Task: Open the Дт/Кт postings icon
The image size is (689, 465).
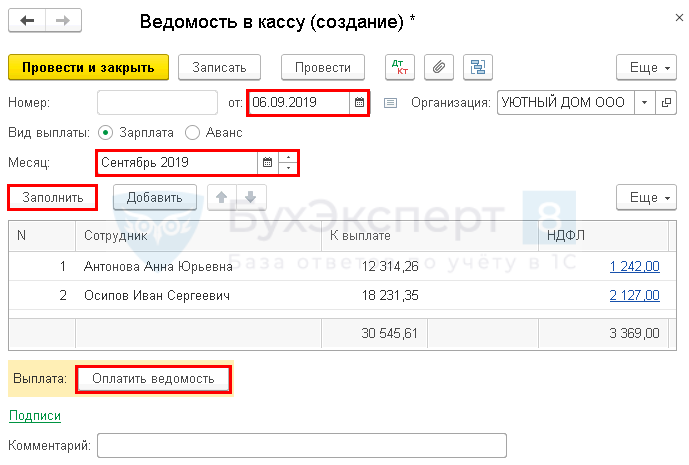Action: click(400, 67)
